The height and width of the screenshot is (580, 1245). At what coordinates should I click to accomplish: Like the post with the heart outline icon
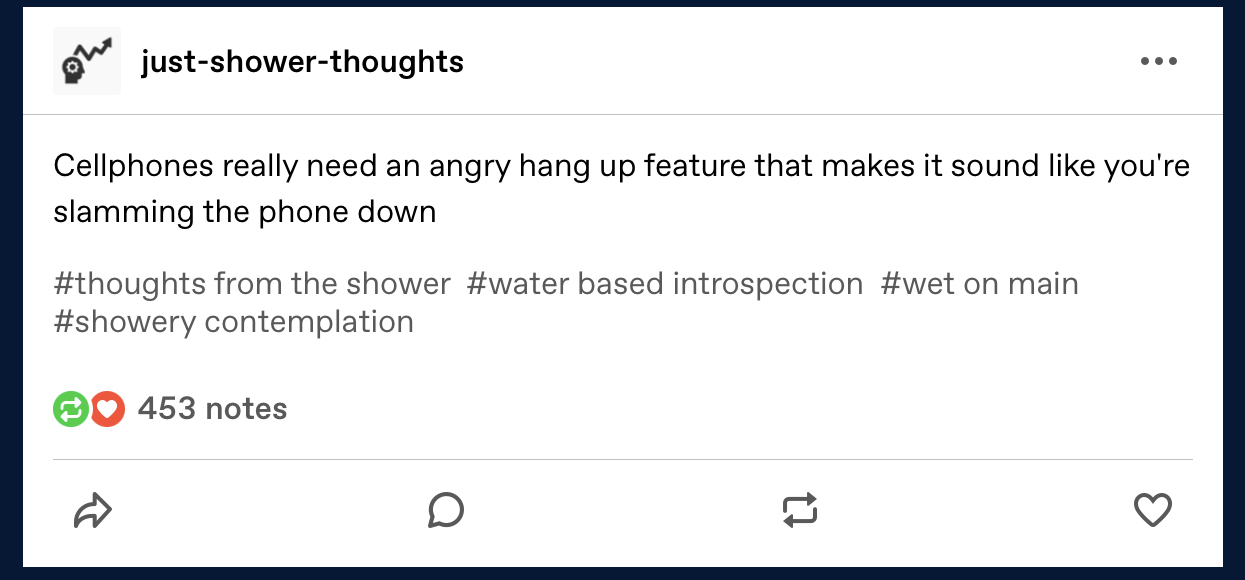(x=1152, y=511)
